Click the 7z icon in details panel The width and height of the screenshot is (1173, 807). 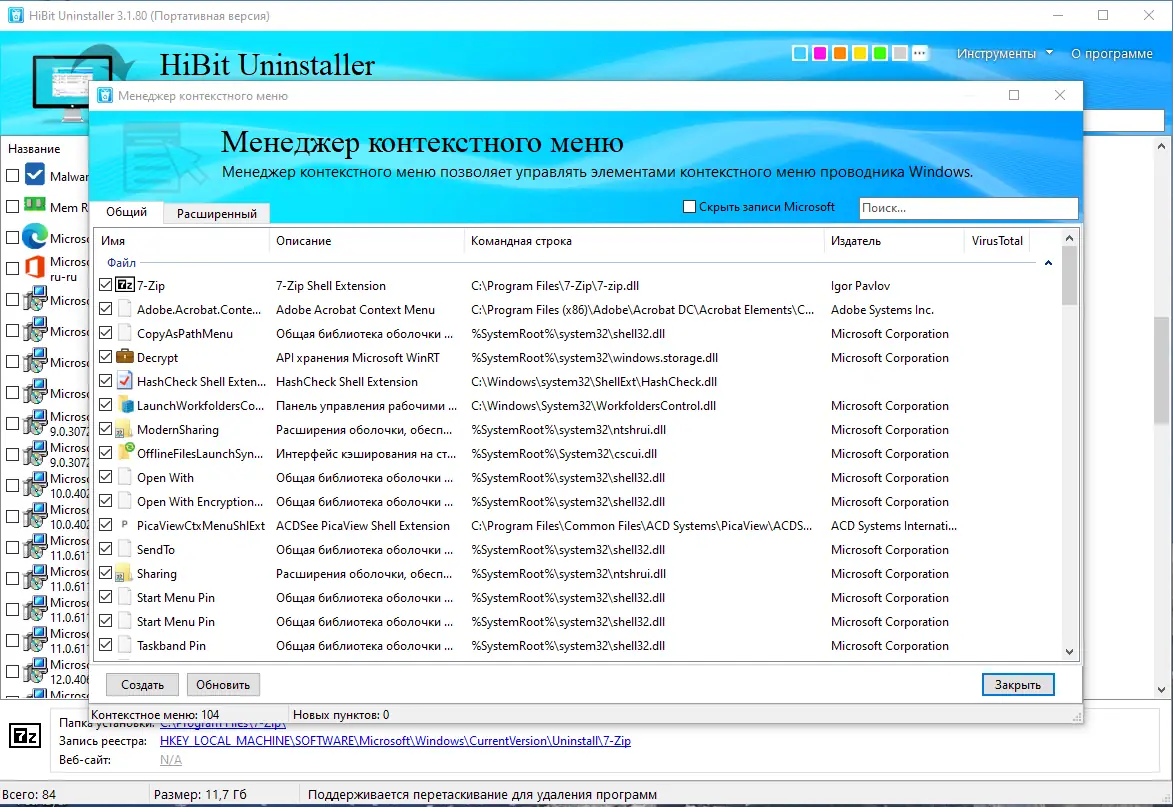coord(25,736)
